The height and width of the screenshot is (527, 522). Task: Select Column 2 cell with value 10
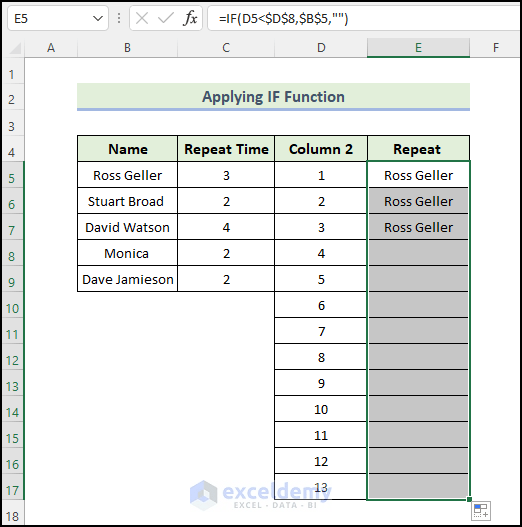click(x=321, y=409)
